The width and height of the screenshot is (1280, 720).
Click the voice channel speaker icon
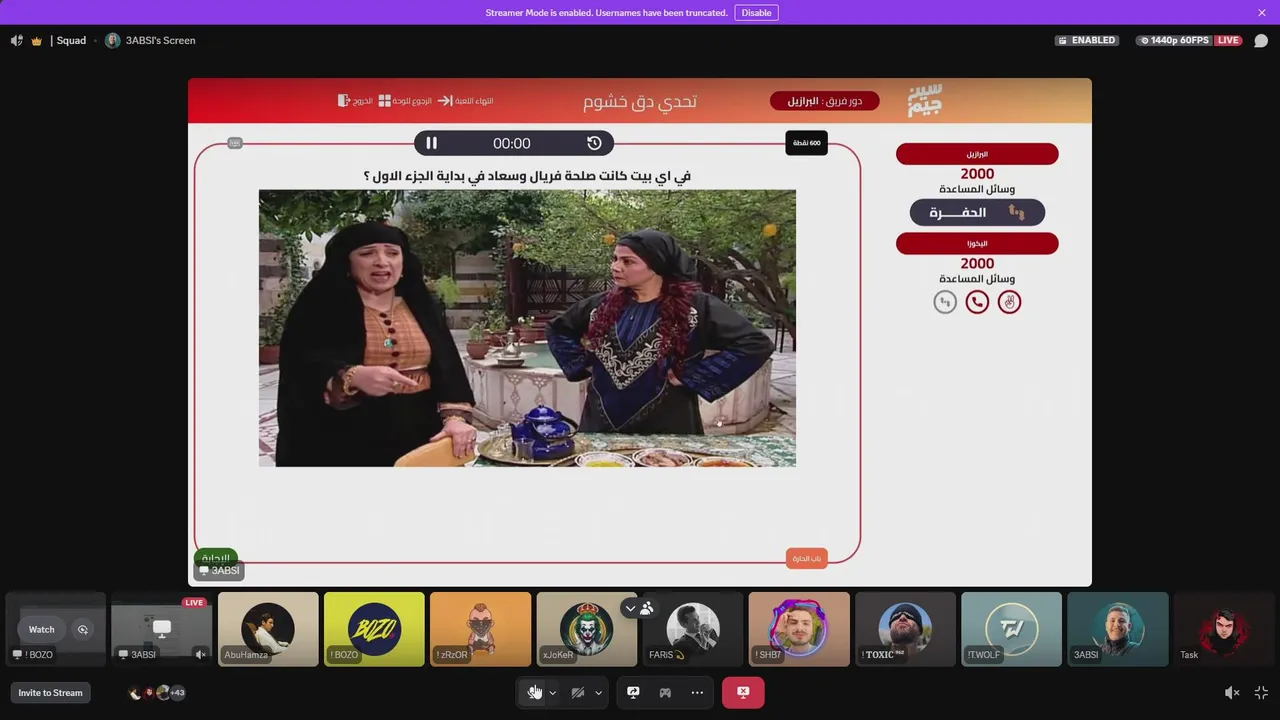[17, 41]
